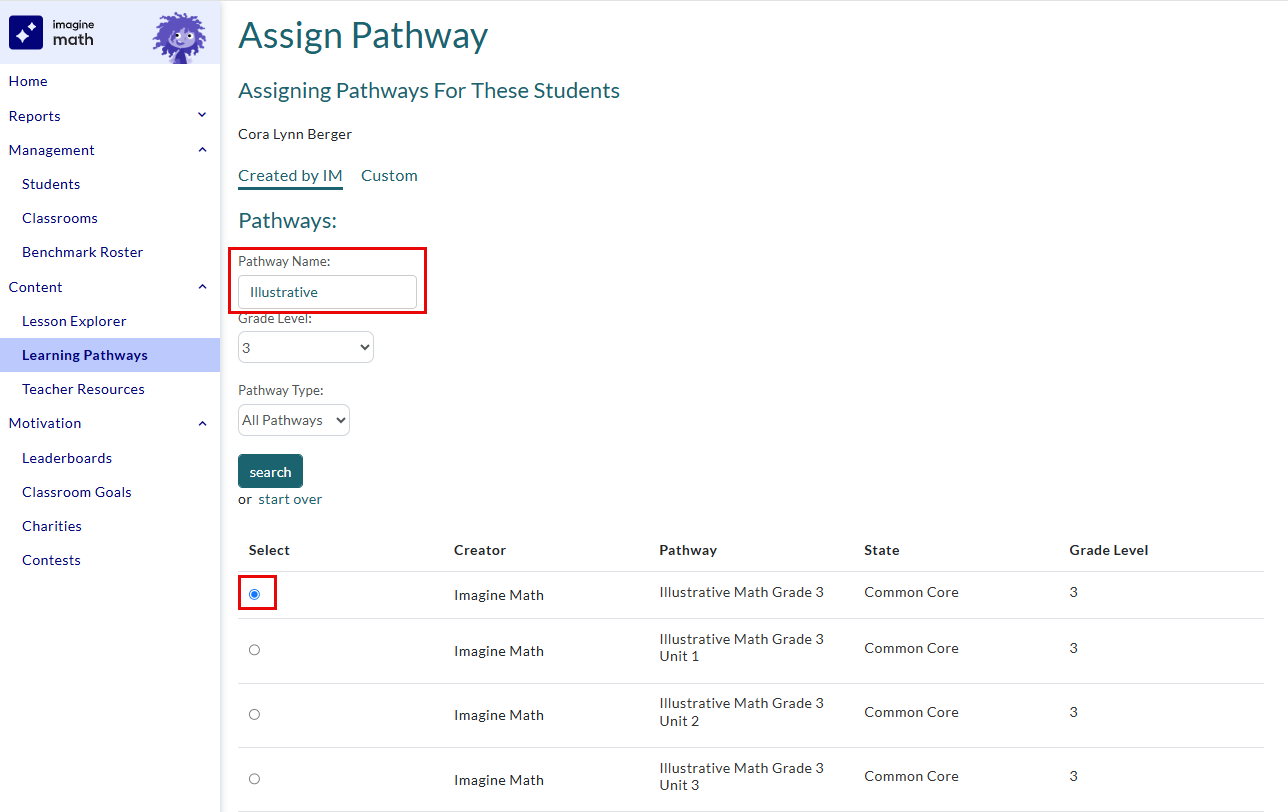Select the Illustrative Math Grade 3 radio button
Image resolution: width=1288 pixels, height=812 pixels.
(254, 594)
